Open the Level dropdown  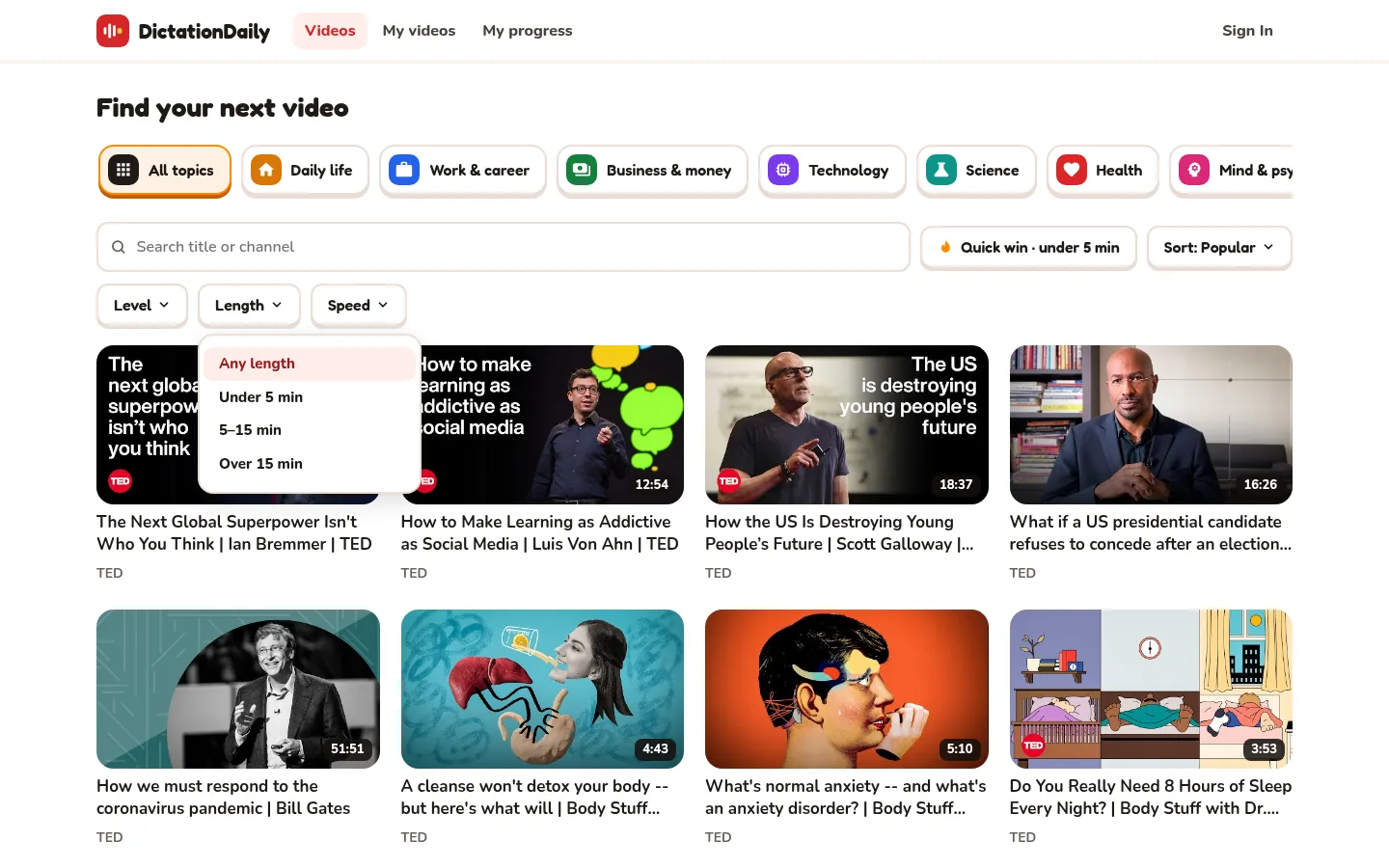click(142, 306)
